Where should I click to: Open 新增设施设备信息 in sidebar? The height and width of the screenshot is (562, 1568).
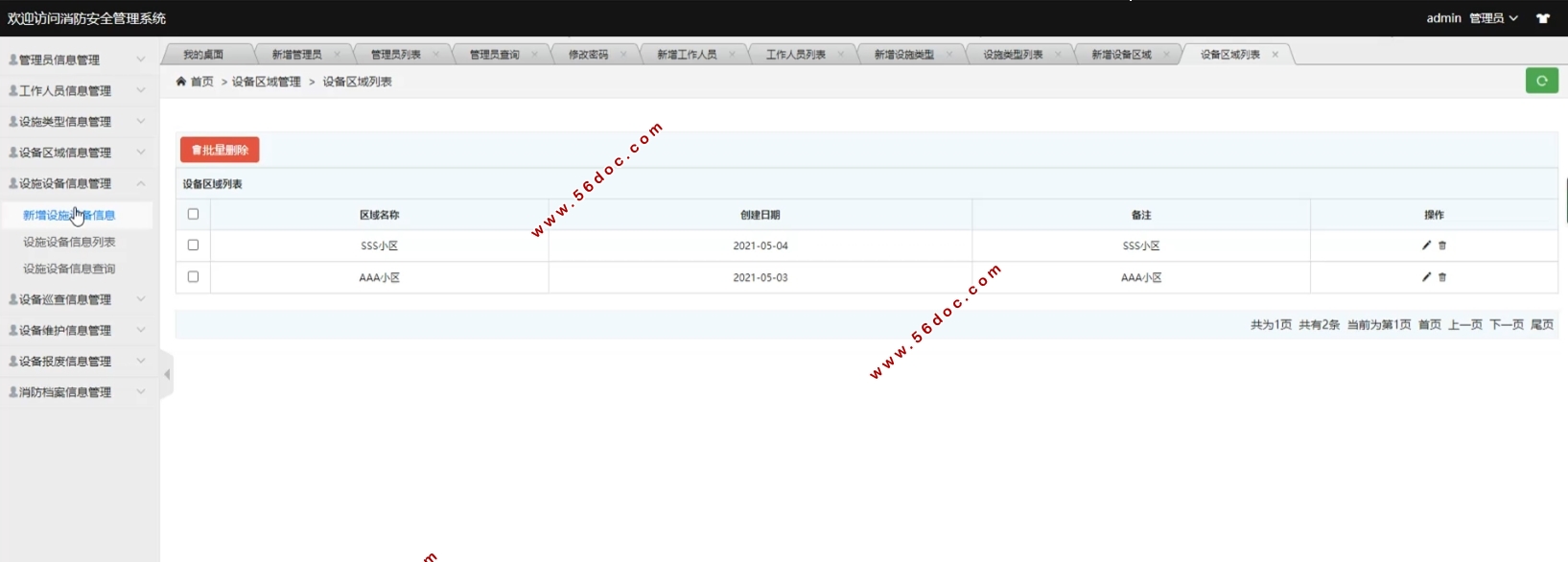pos(69,215)
